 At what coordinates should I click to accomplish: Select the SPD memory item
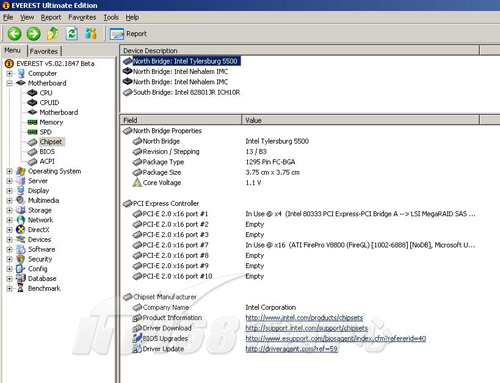(45, 132)
